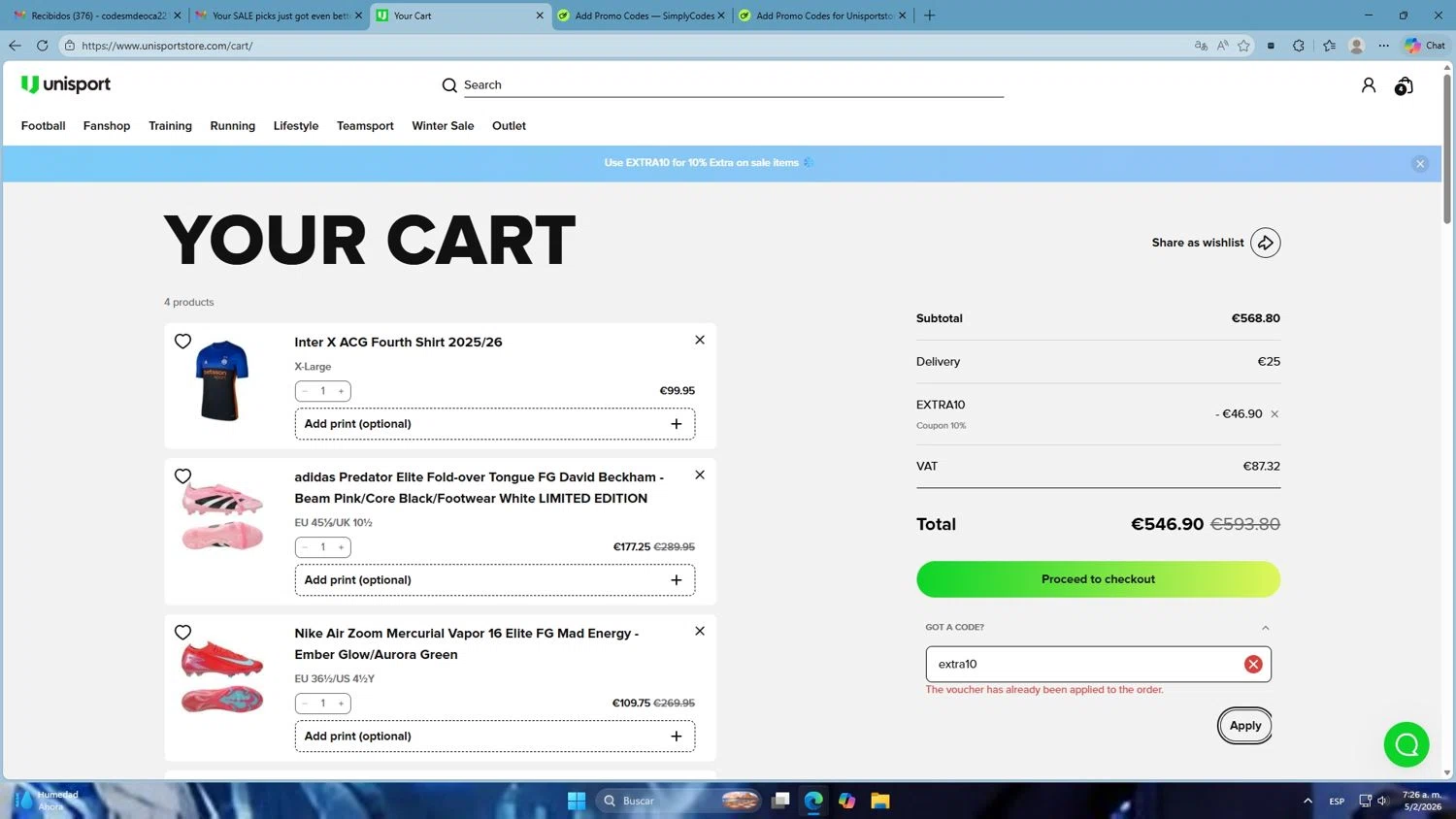Open Microsoft Edge from taskbar

point(813,801)
